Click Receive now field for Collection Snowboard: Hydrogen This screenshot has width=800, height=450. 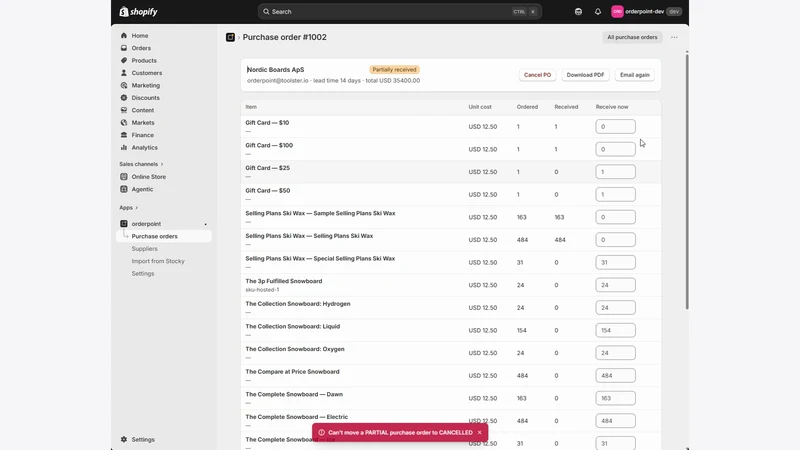[615, 308]
